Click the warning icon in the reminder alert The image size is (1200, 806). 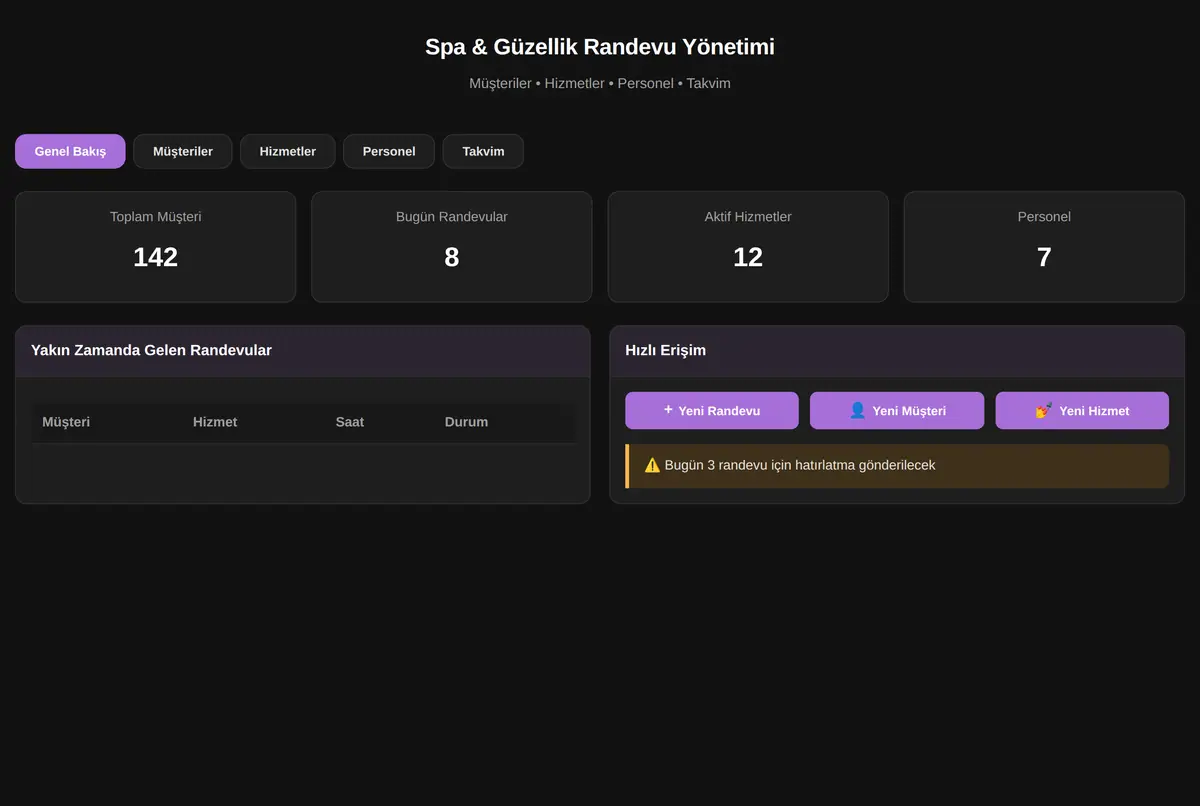(652, 465)
